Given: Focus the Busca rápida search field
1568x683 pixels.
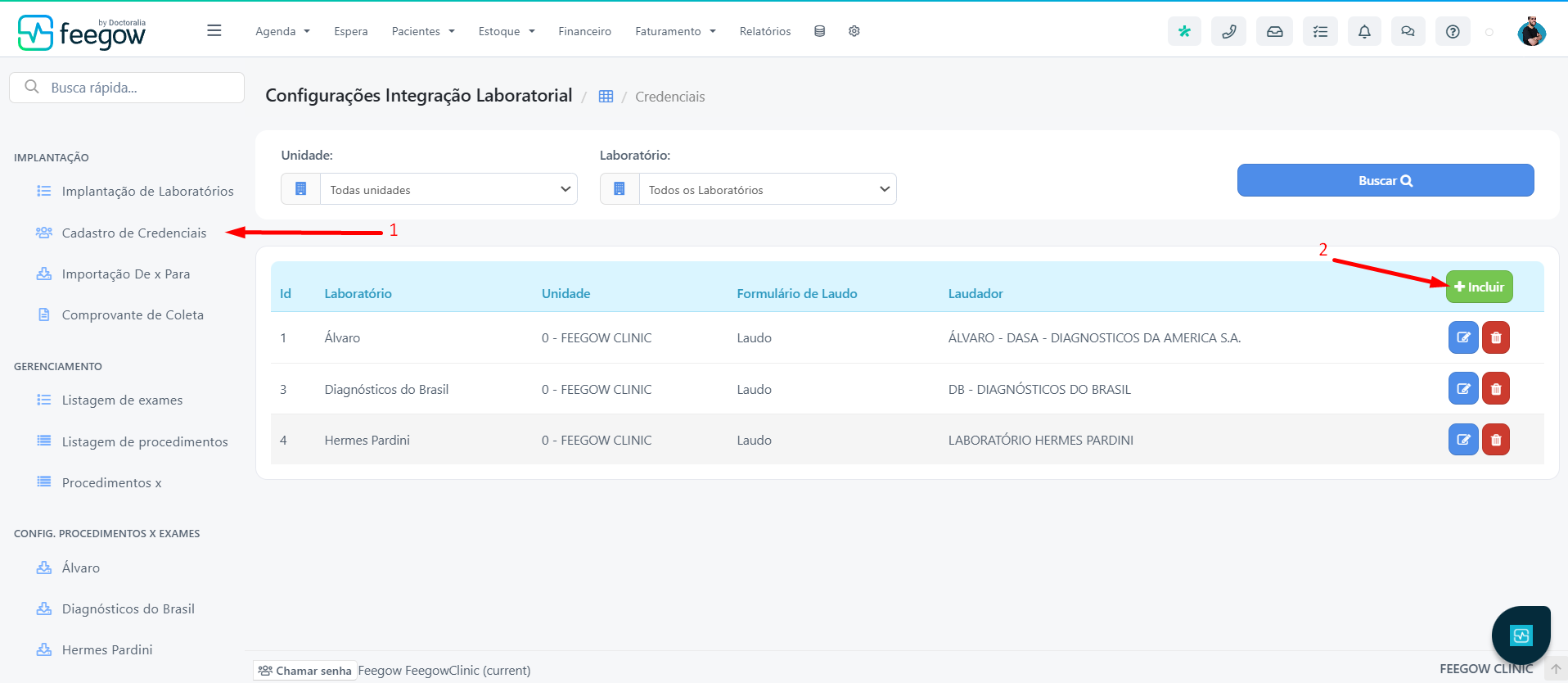Looking at the screenshot, I should [x=127, y=88].
